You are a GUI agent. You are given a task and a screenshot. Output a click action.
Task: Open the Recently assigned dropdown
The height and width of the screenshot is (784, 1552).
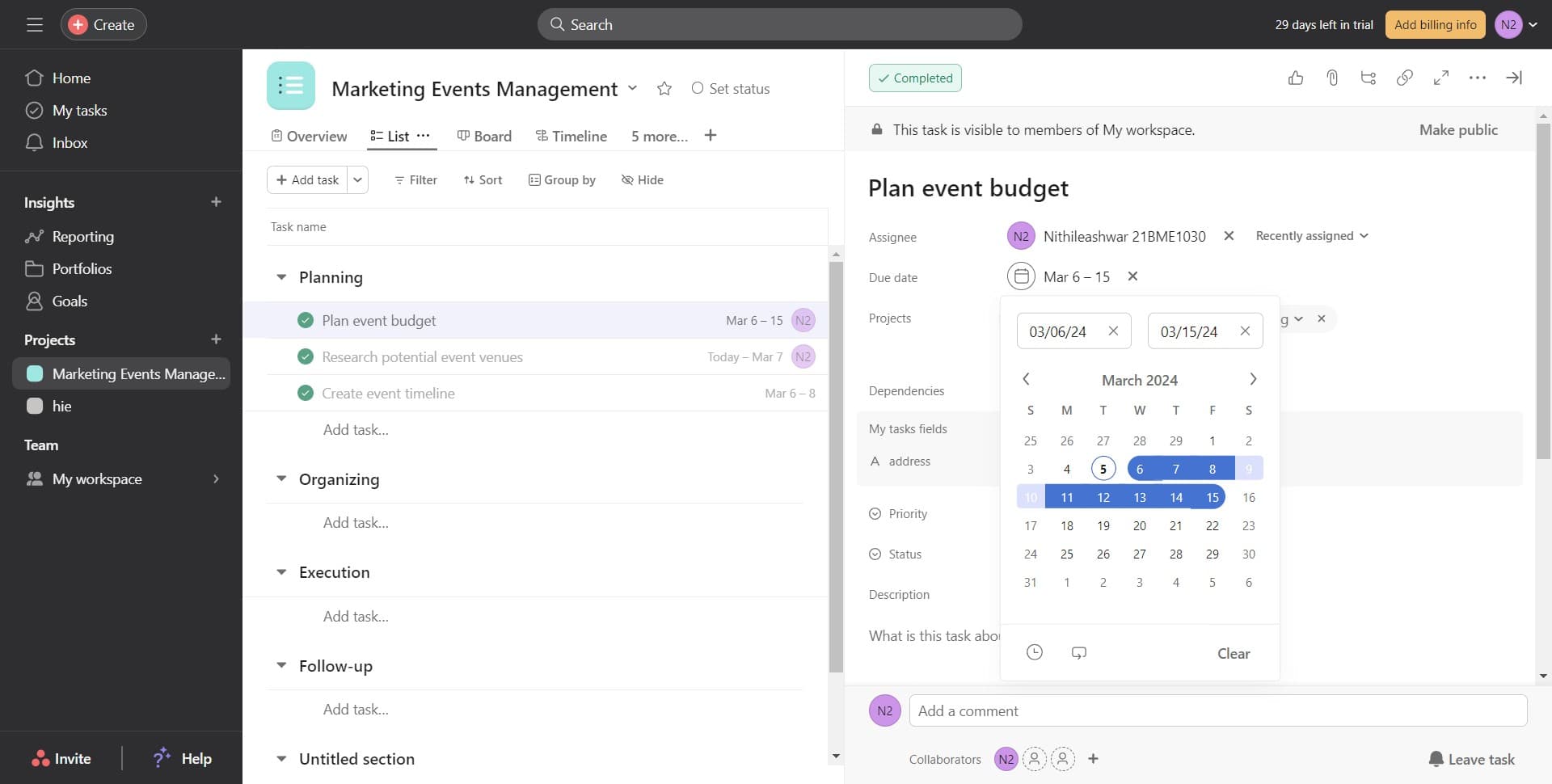coord(1311,236)
